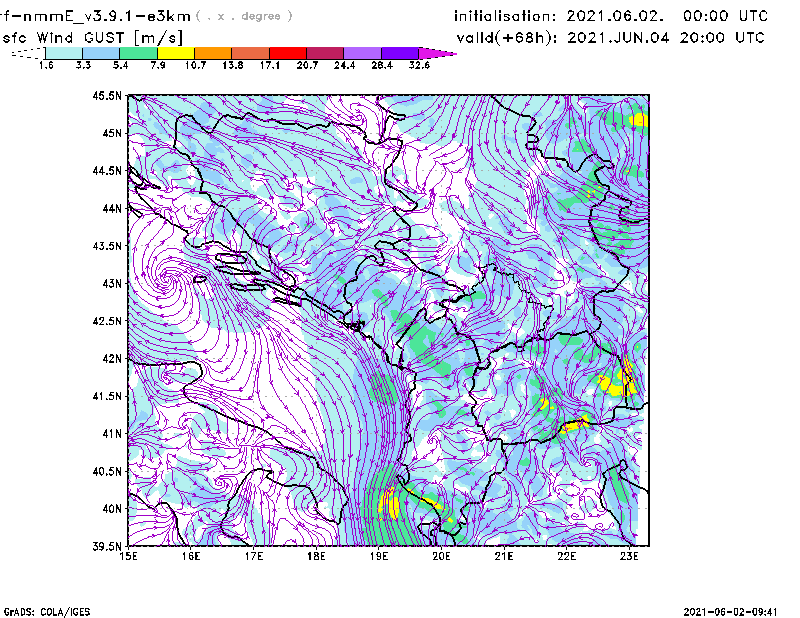Click the latitude label 45.5N
This screenshot has width=800, height=618.
pyautogui.click(x=107, y=96)
